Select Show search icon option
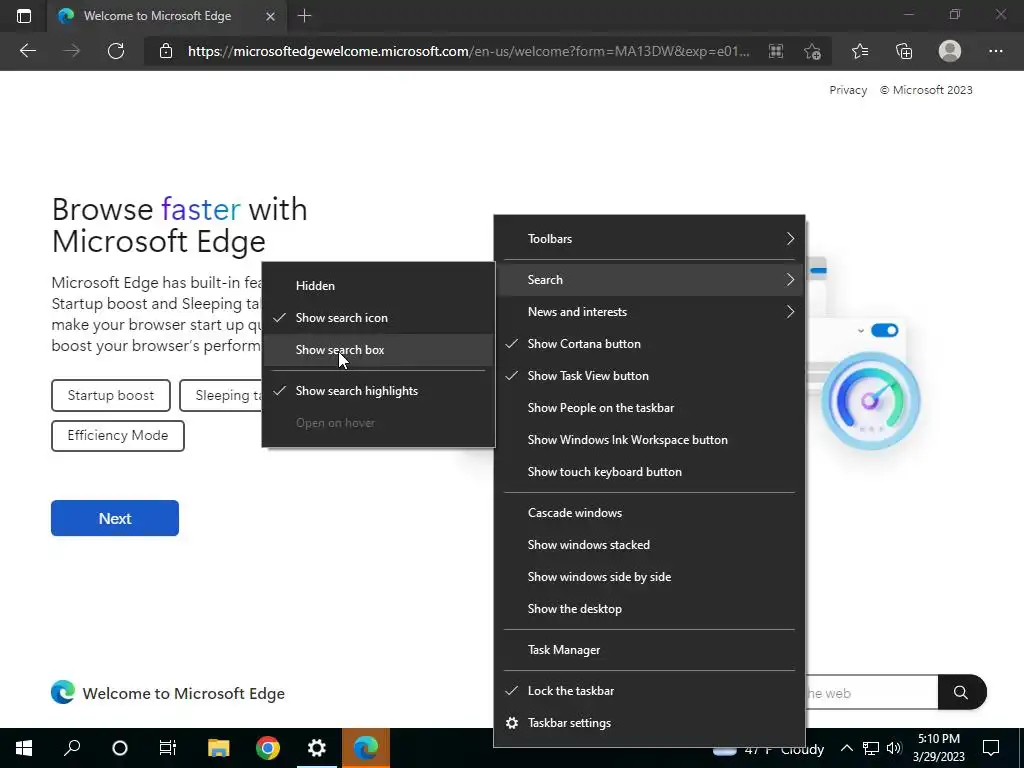 378,318
